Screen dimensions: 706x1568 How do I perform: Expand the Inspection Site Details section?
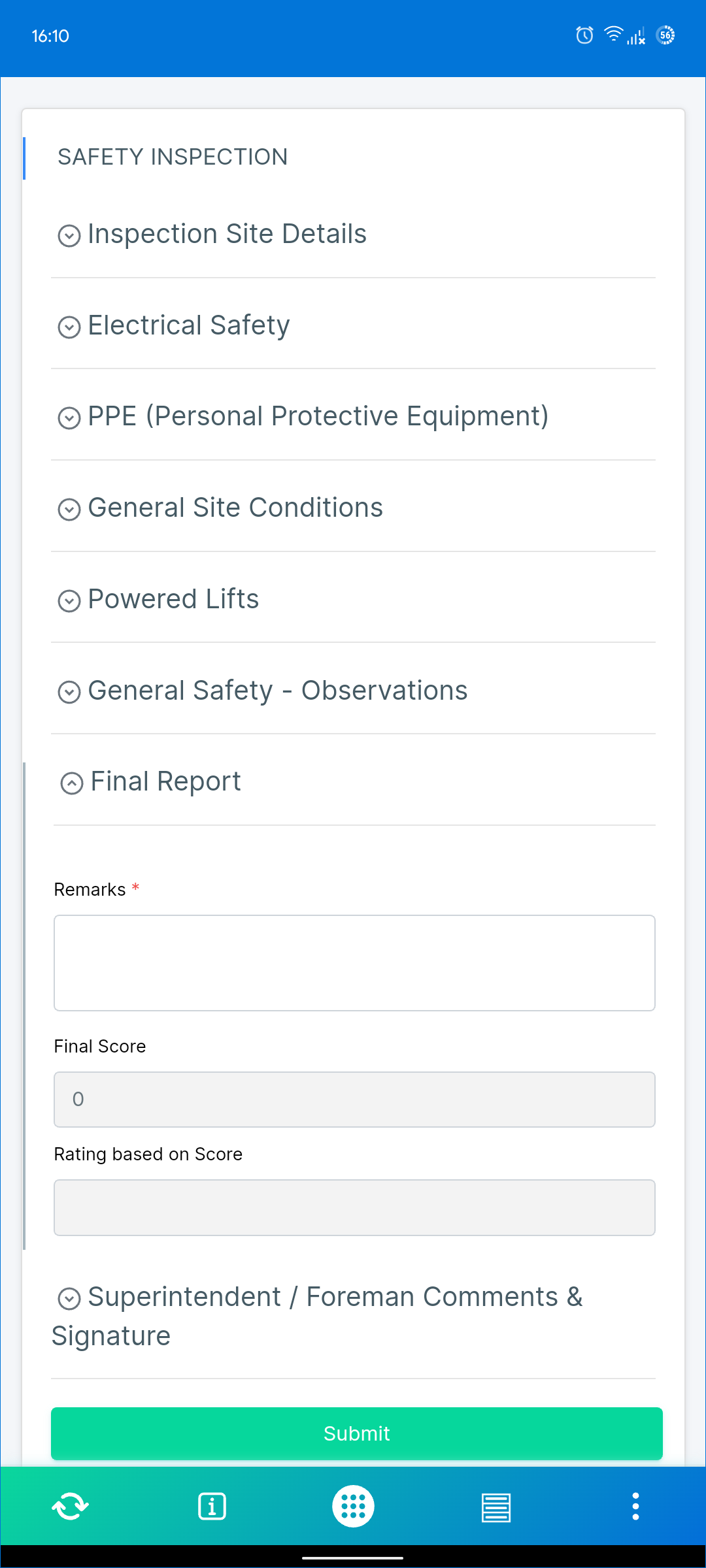click(x=227, y=235)
